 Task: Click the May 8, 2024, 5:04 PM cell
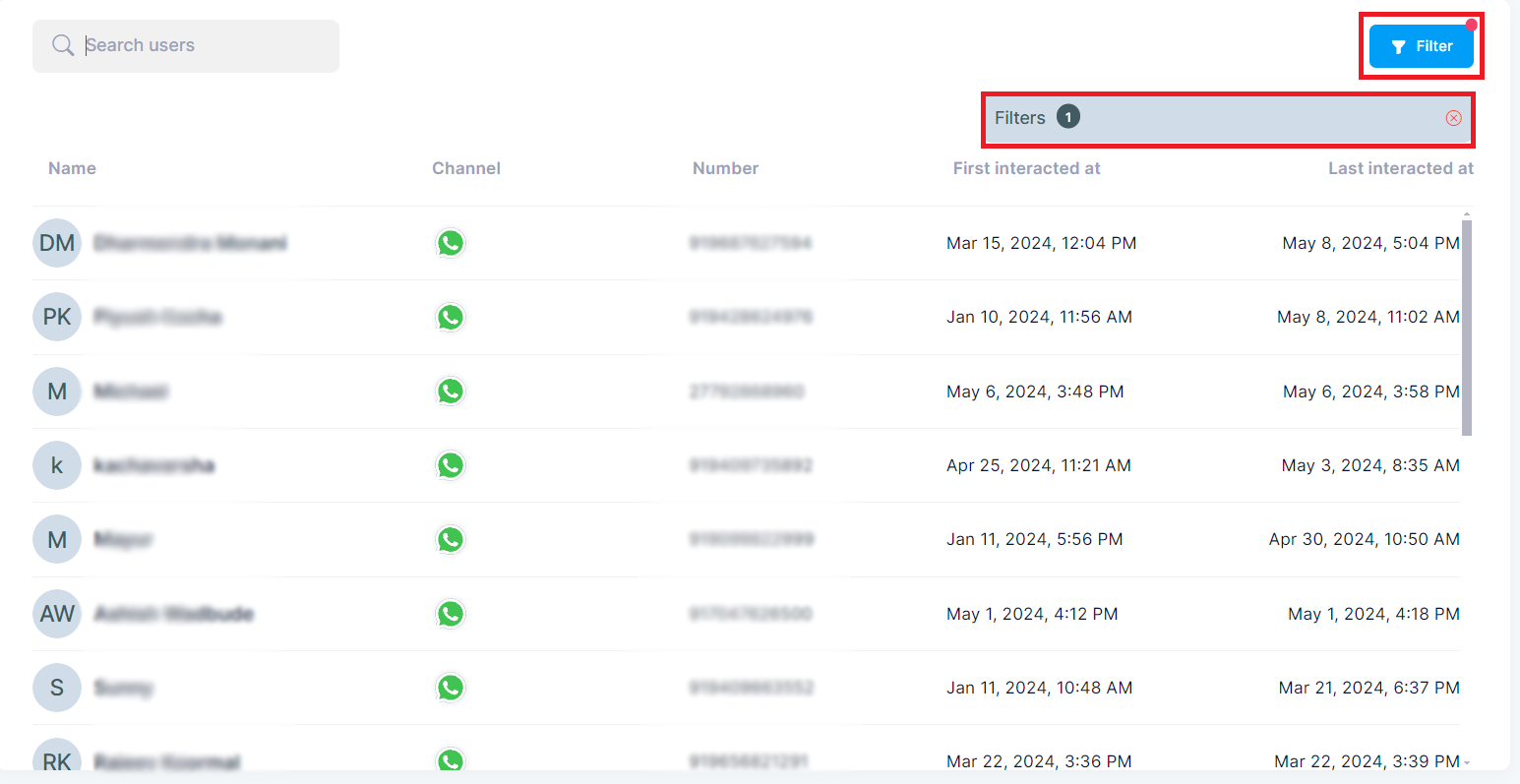(x=1370, y=243)
